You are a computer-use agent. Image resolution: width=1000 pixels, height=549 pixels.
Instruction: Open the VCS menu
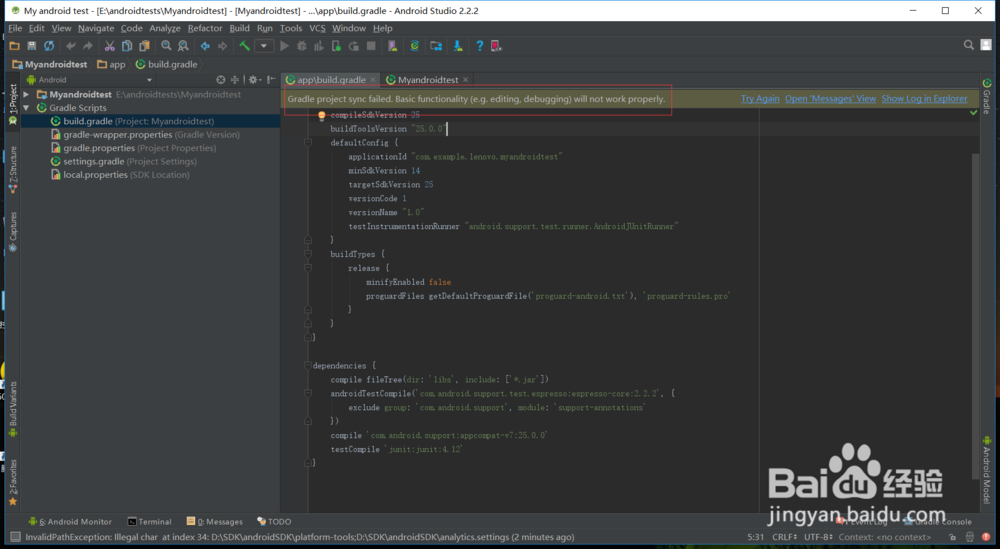pyautogui.click(x=317, y=28)
